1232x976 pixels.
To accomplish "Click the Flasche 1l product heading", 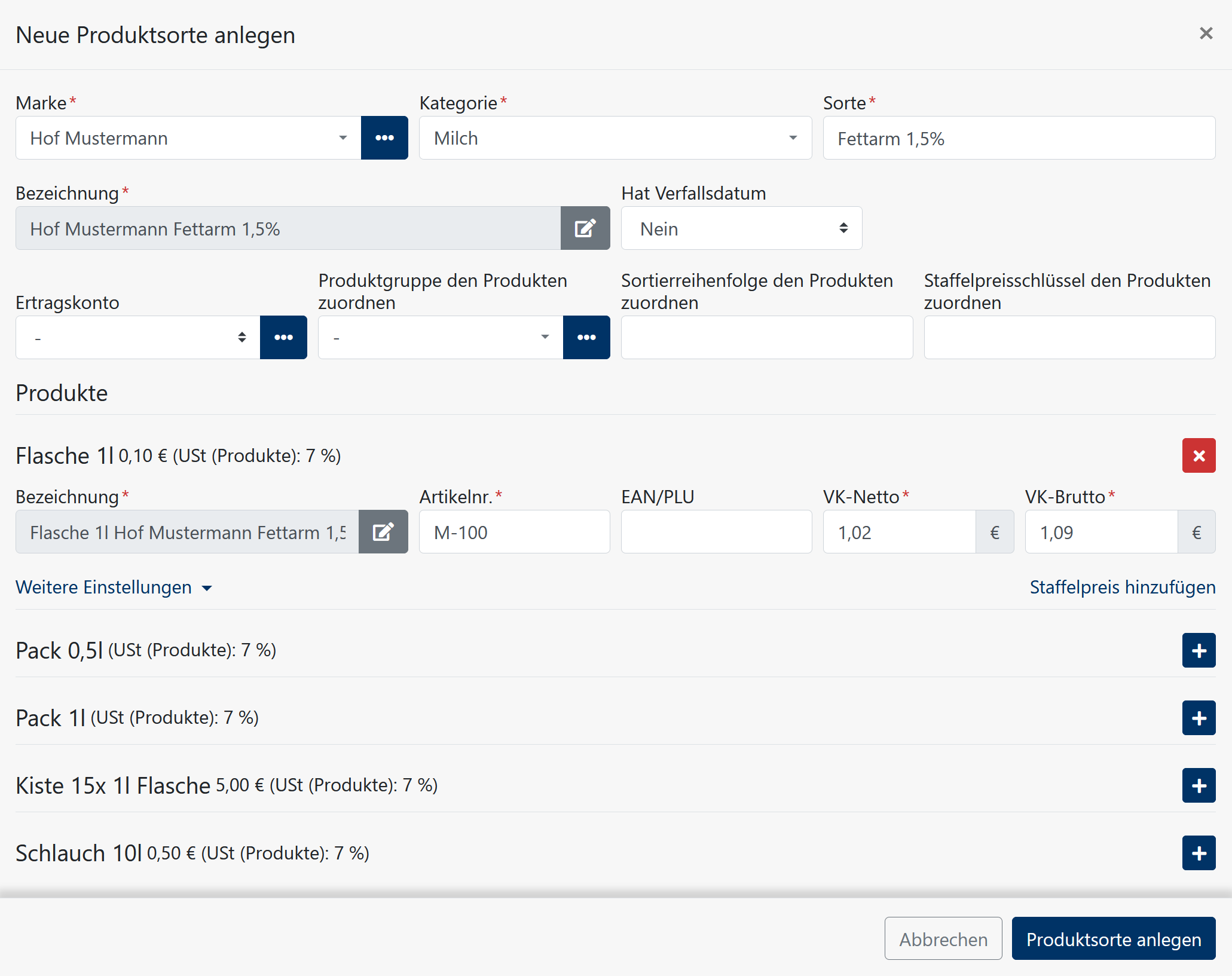I will (65, 456).
